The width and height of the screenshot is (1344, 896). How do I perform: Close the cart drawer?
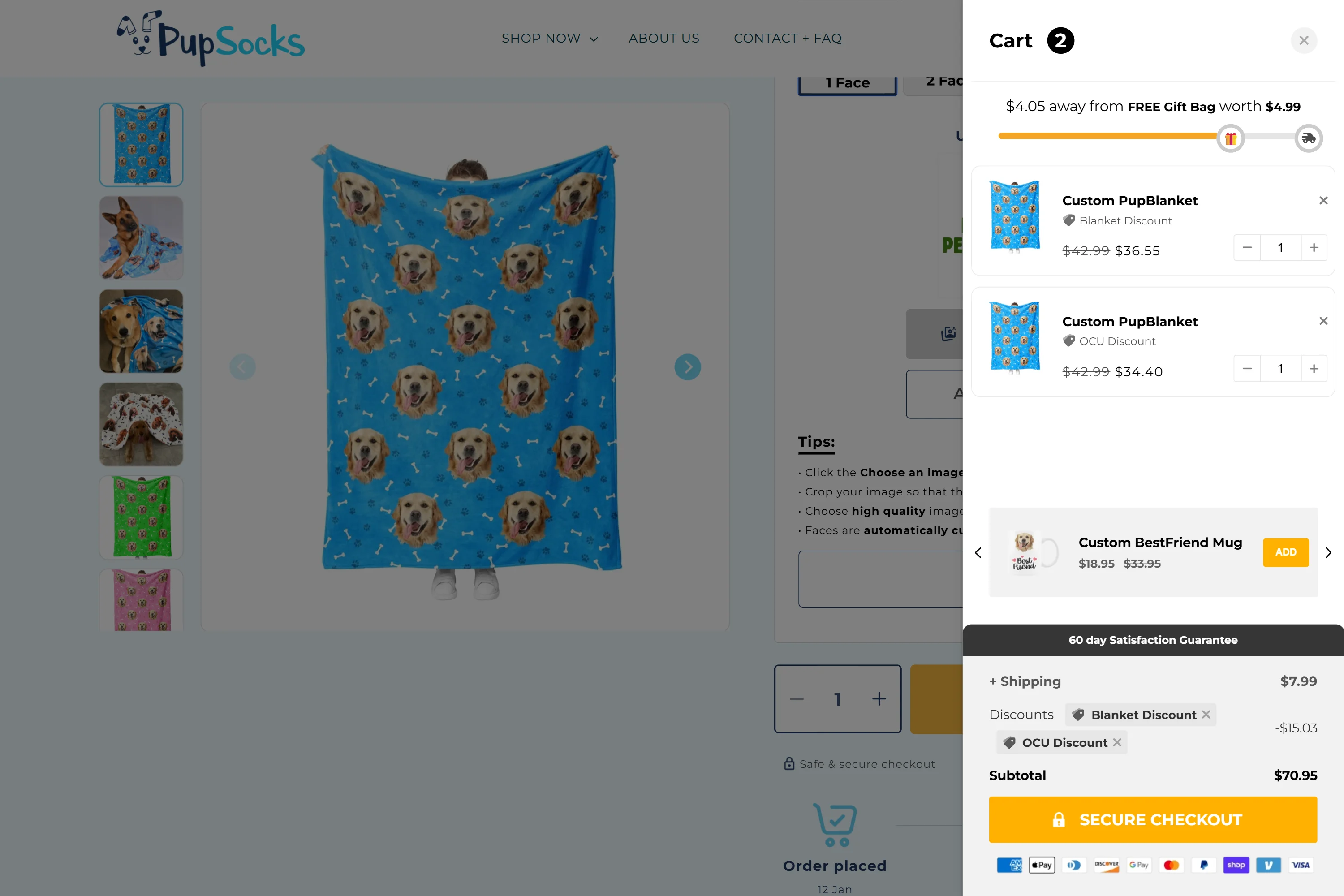pyautogui.click(x=1303, y=41)
